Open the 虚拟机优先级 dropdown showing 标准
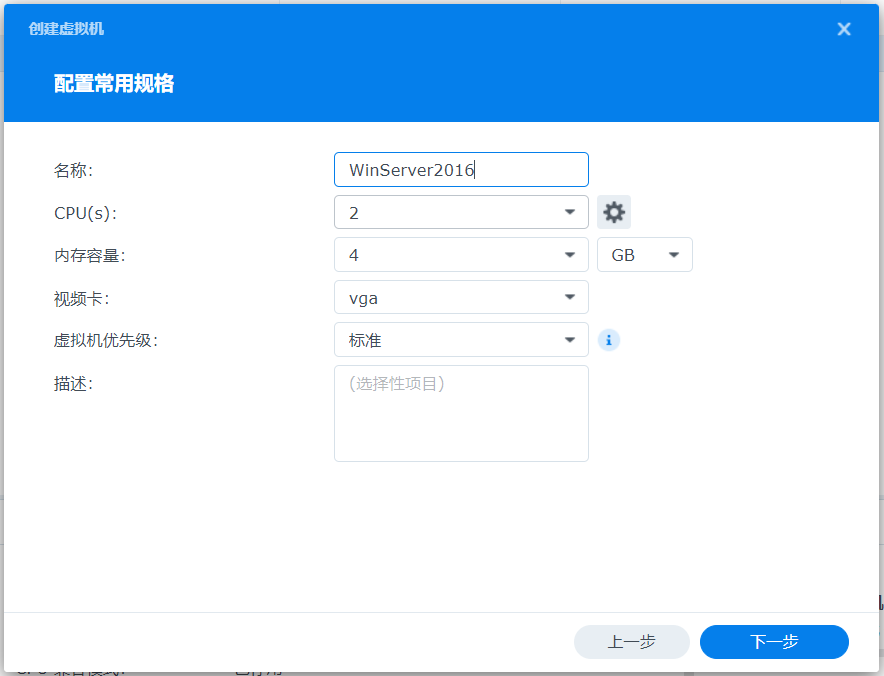Screen dimensions: 884x676 (x=460, y=340)
